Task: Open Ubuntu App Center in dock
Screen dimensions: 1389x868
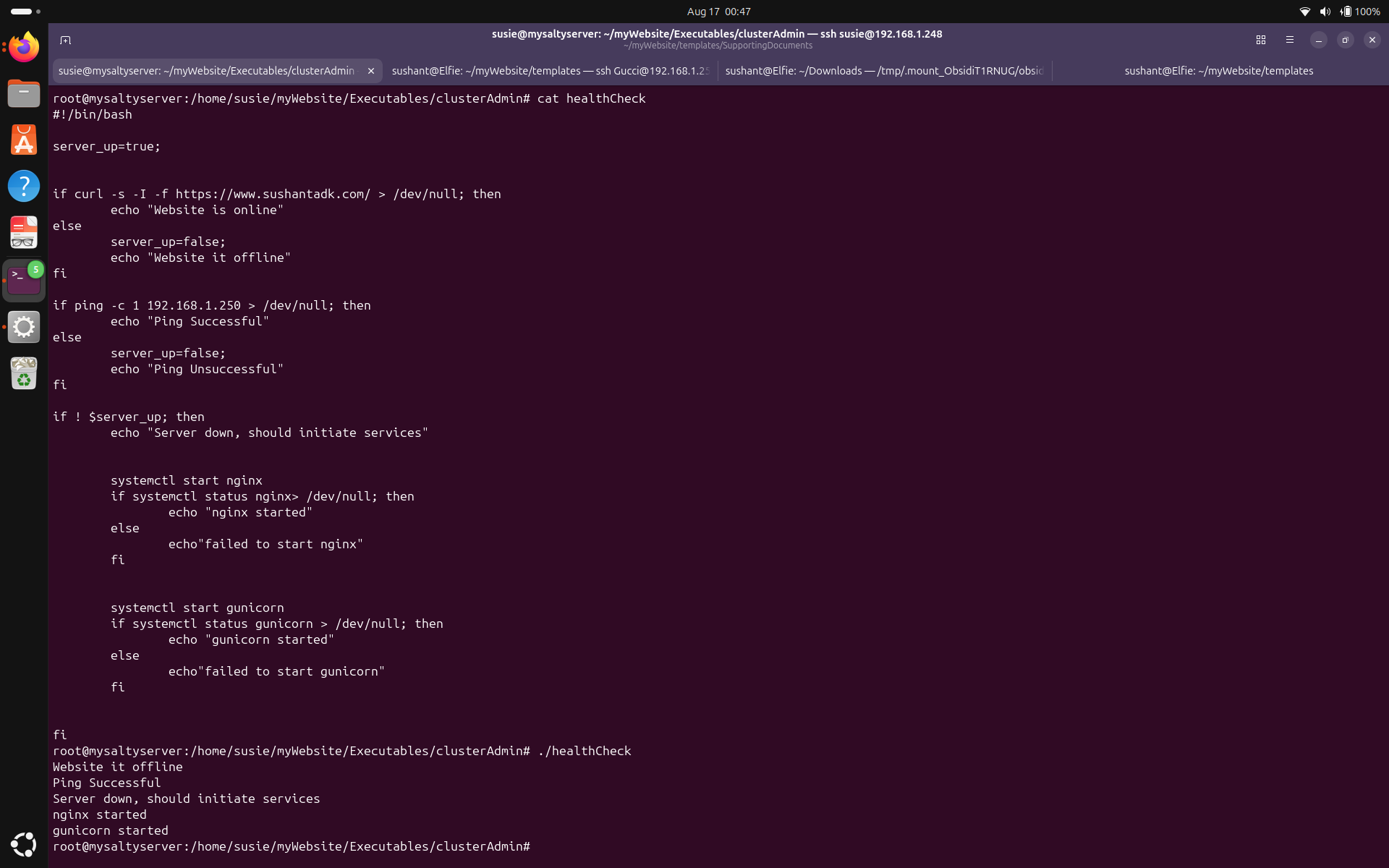Action: [x=24, y=140]
